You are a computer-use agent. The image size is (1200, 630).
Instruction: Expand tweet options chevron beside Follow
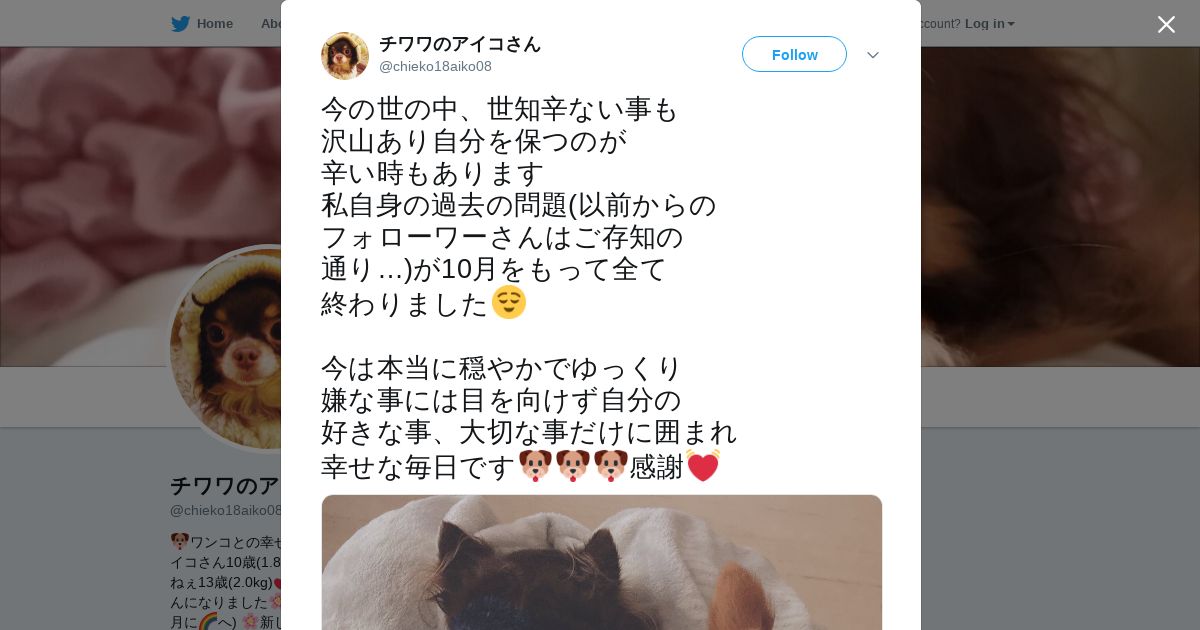[x=873, y=55]
